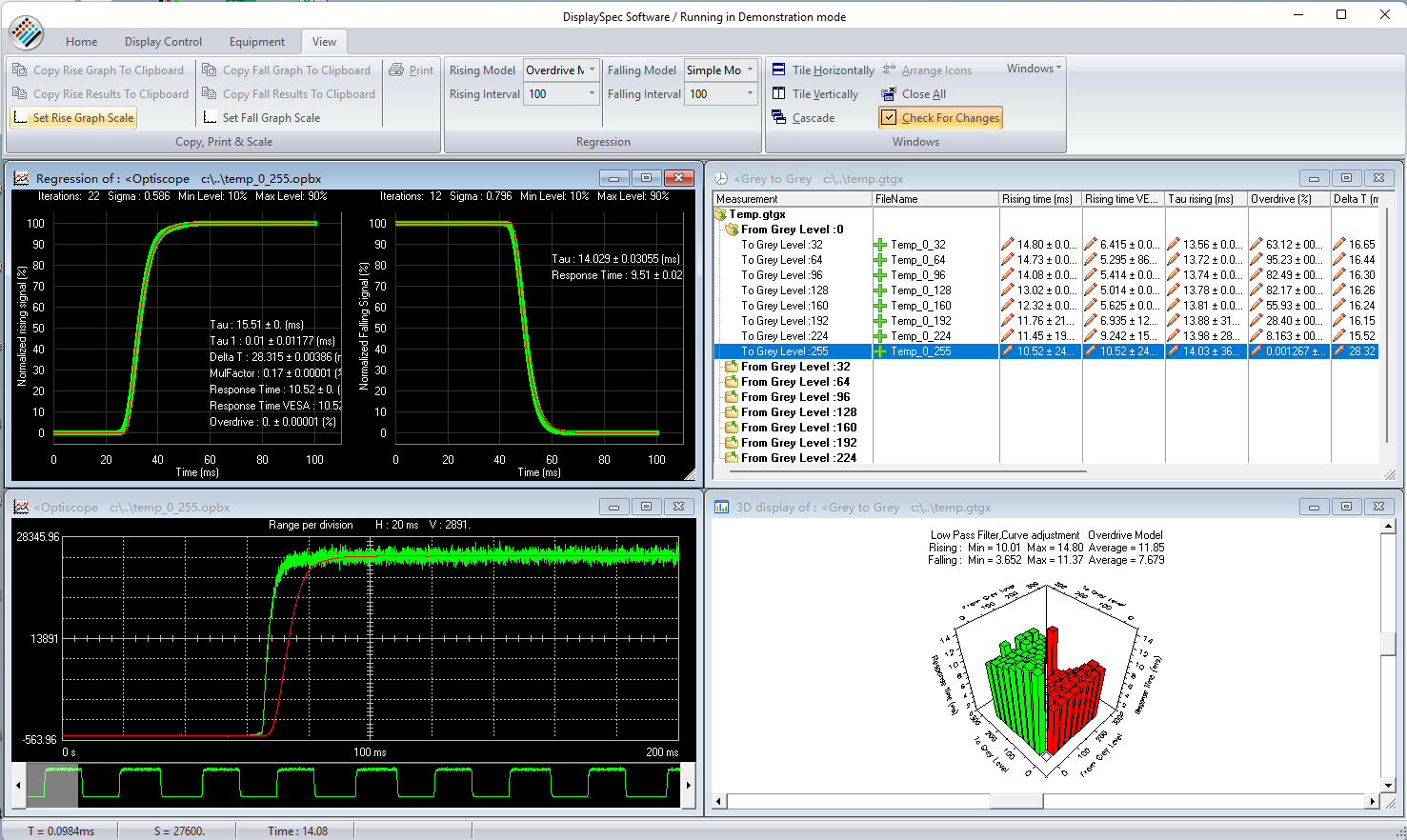Click the Cascade windows icon
Screen dimensions: 1407x840
(779, 118)
